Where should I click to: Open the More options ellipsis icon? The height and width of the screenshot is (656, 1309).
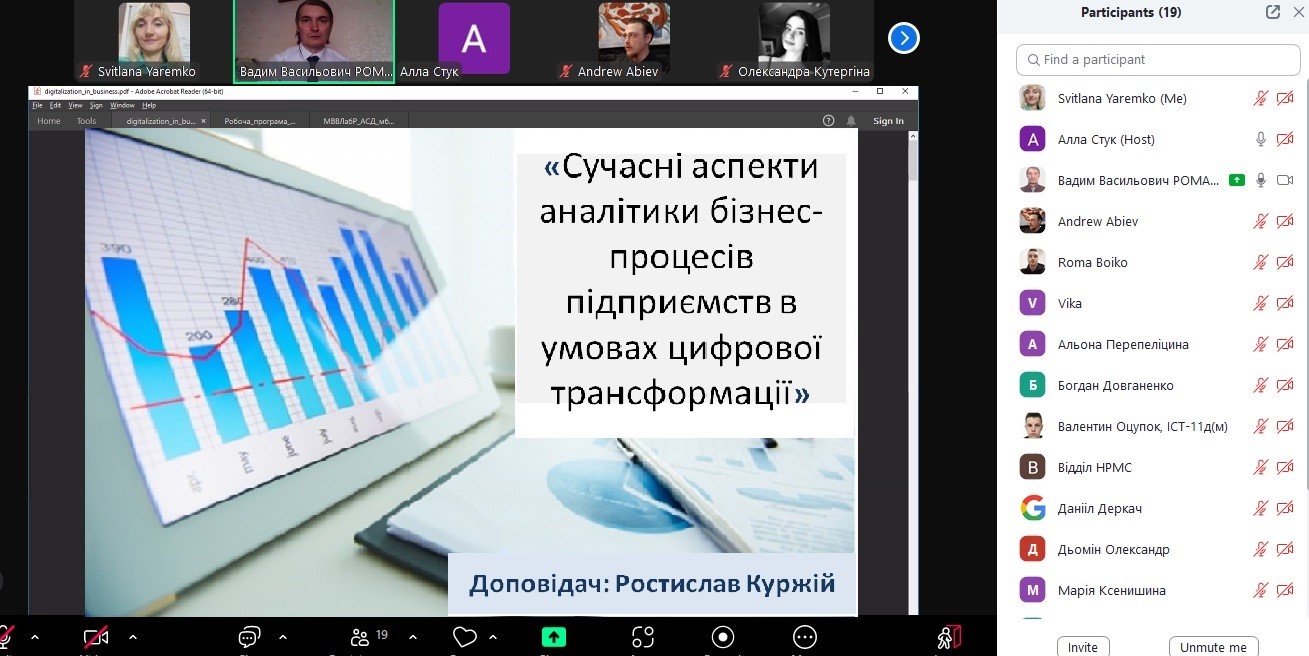[804, 637]
